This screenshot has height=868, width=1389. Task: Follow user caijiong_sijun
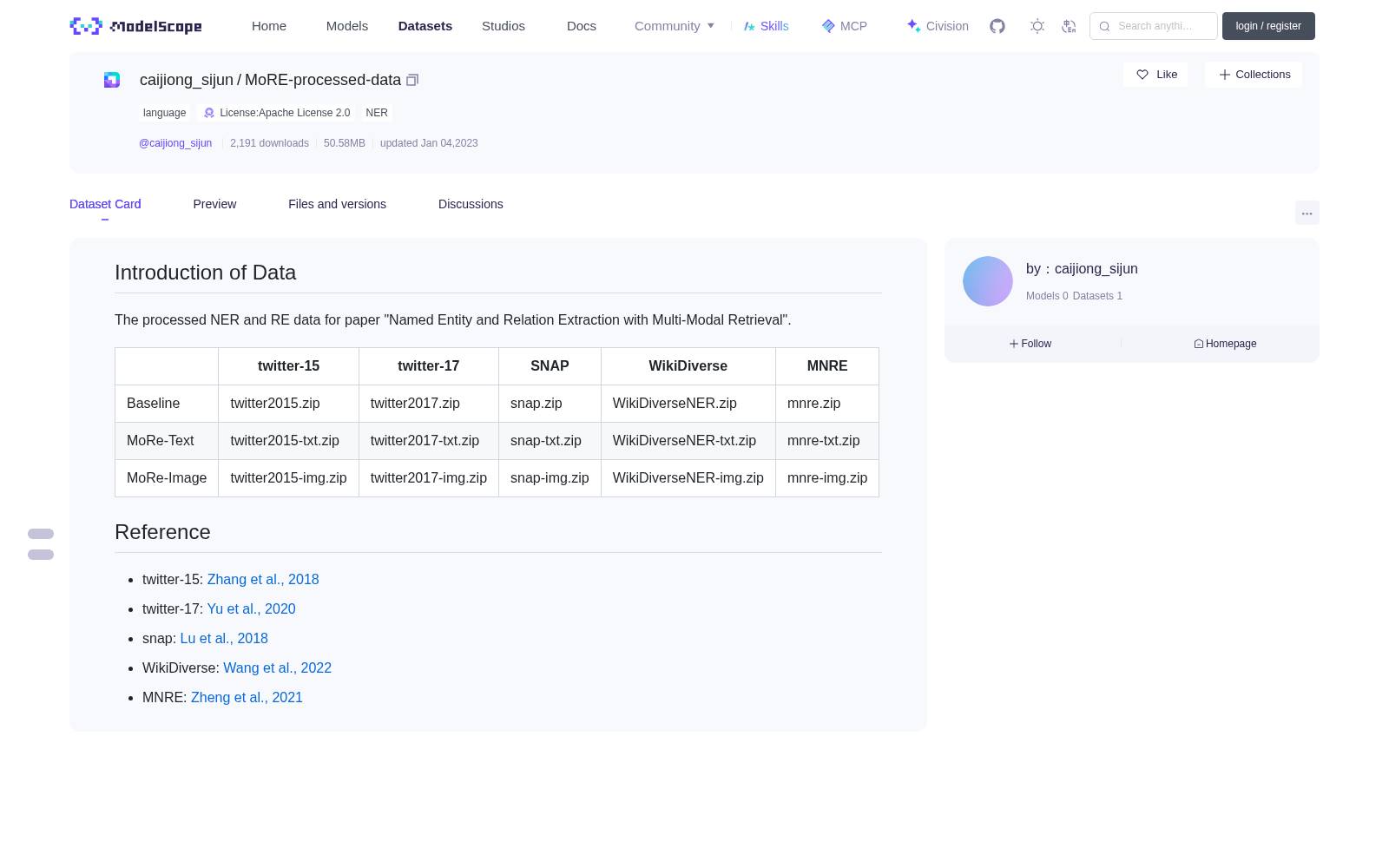coord(1030,344)
